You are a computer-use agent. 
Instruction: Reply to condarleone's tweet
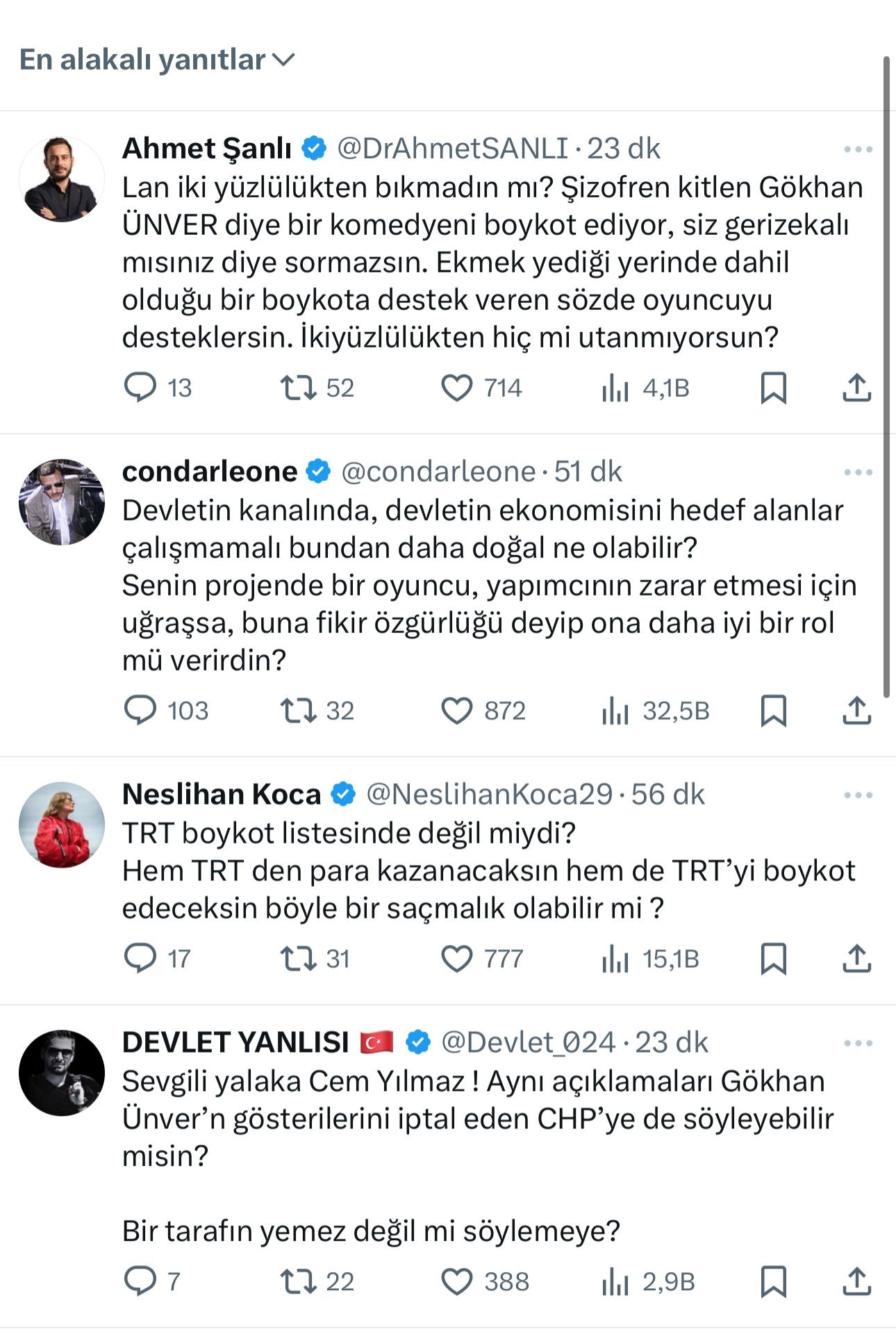[x=140, y=710]
